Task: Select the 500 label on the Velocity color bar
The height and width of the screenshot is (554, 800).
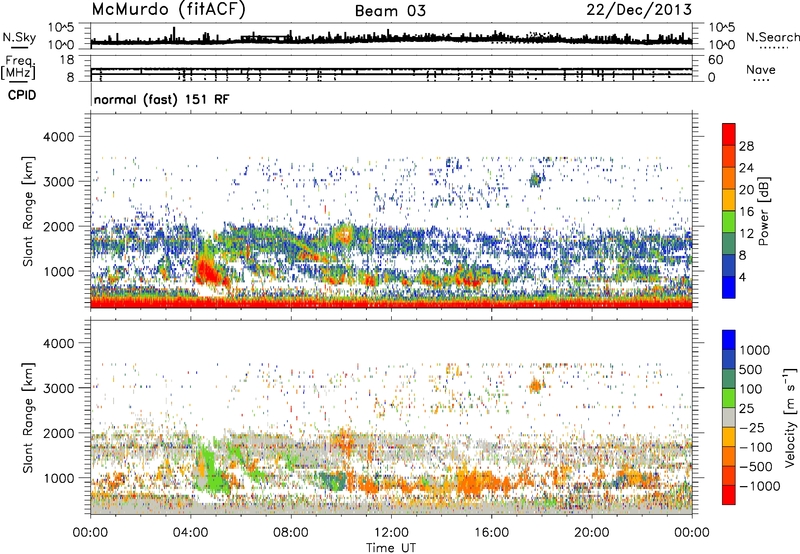Action: click(x=751, y=370)
